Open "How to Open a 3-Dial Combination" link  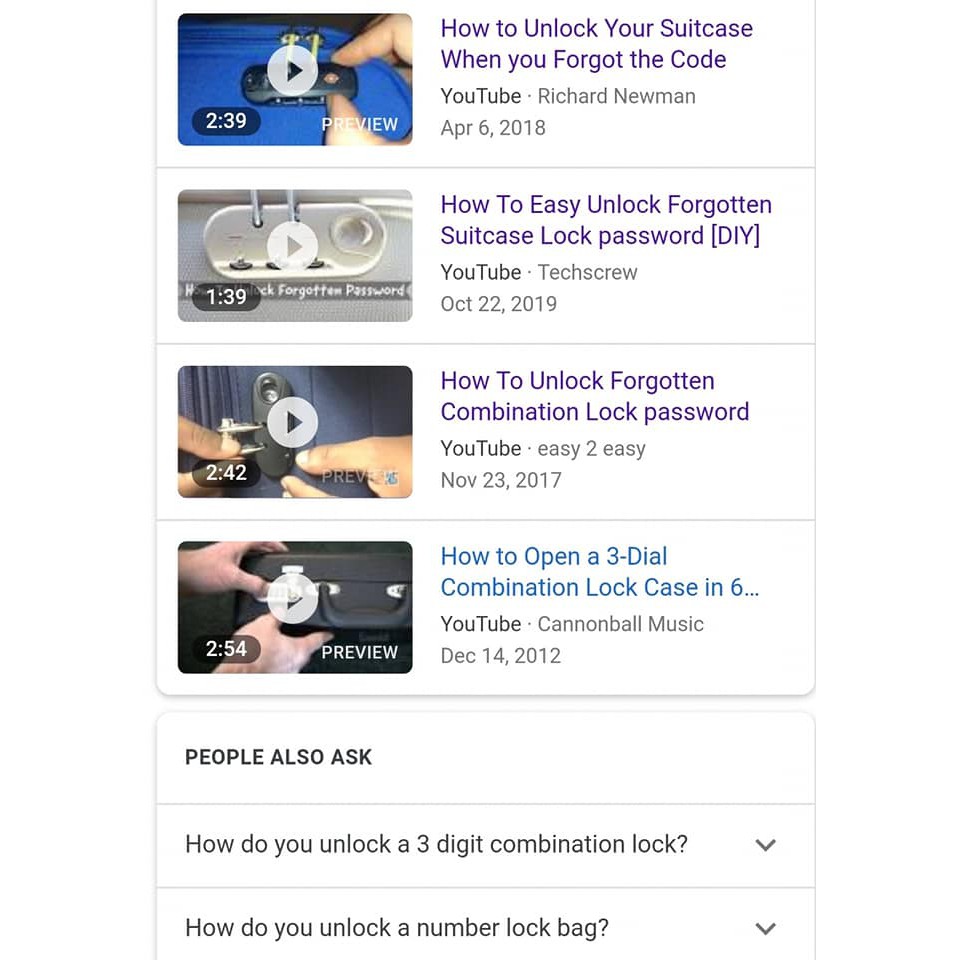click(x=599, y=572)
